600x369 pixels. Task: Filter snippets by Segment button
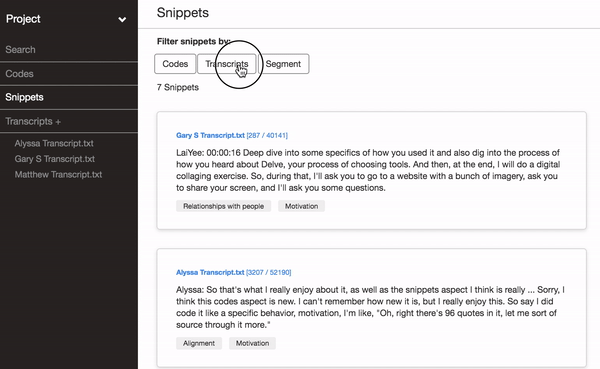click(x=283, y=64)
